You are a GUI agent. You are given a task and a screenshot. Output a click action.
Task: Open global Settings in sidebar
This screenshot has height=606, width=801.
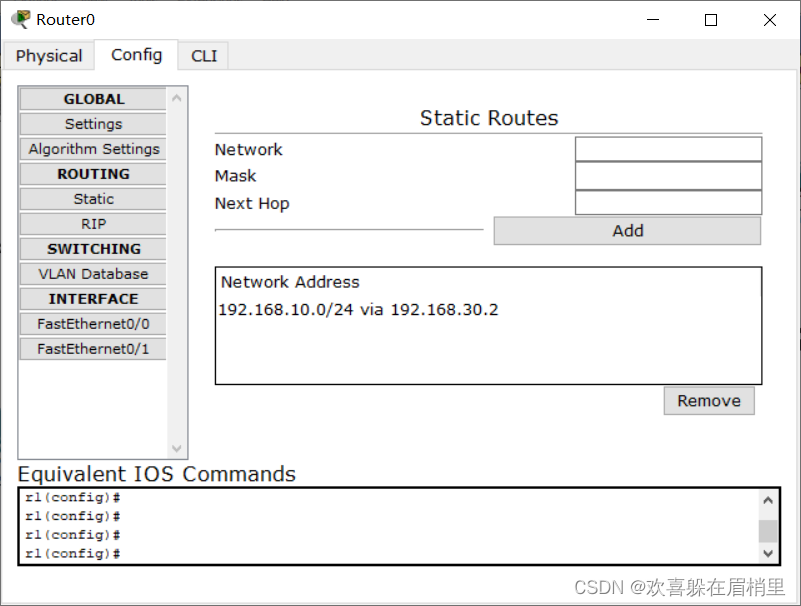point(93,124)
